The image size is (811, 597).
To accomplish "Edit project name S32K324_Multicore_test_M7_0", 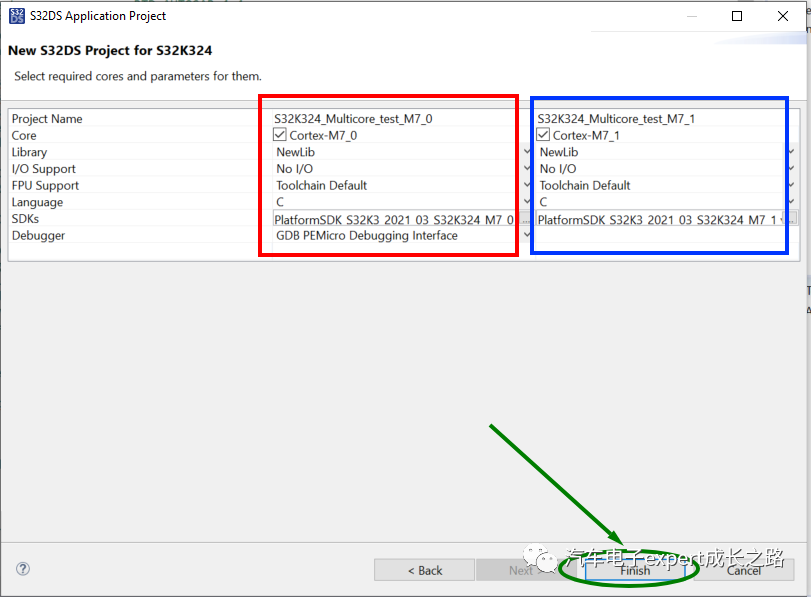I will [x=353, y=118].
